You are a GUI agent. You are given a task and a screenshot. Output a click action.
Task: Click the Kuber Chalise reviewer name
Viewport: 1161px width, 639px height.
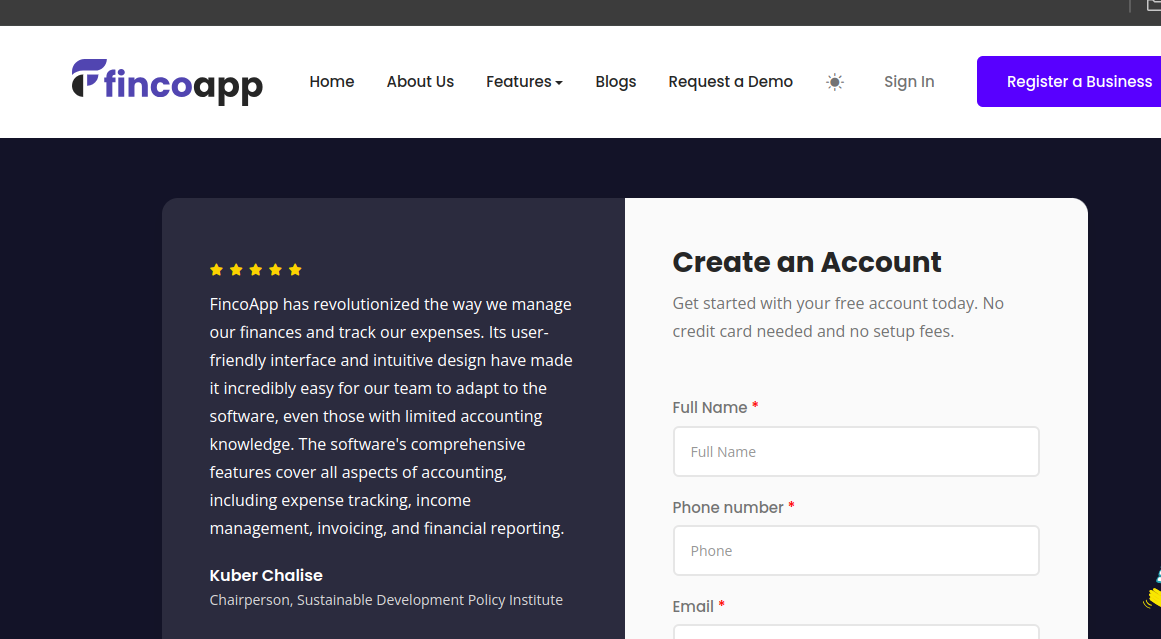(266, 575)
